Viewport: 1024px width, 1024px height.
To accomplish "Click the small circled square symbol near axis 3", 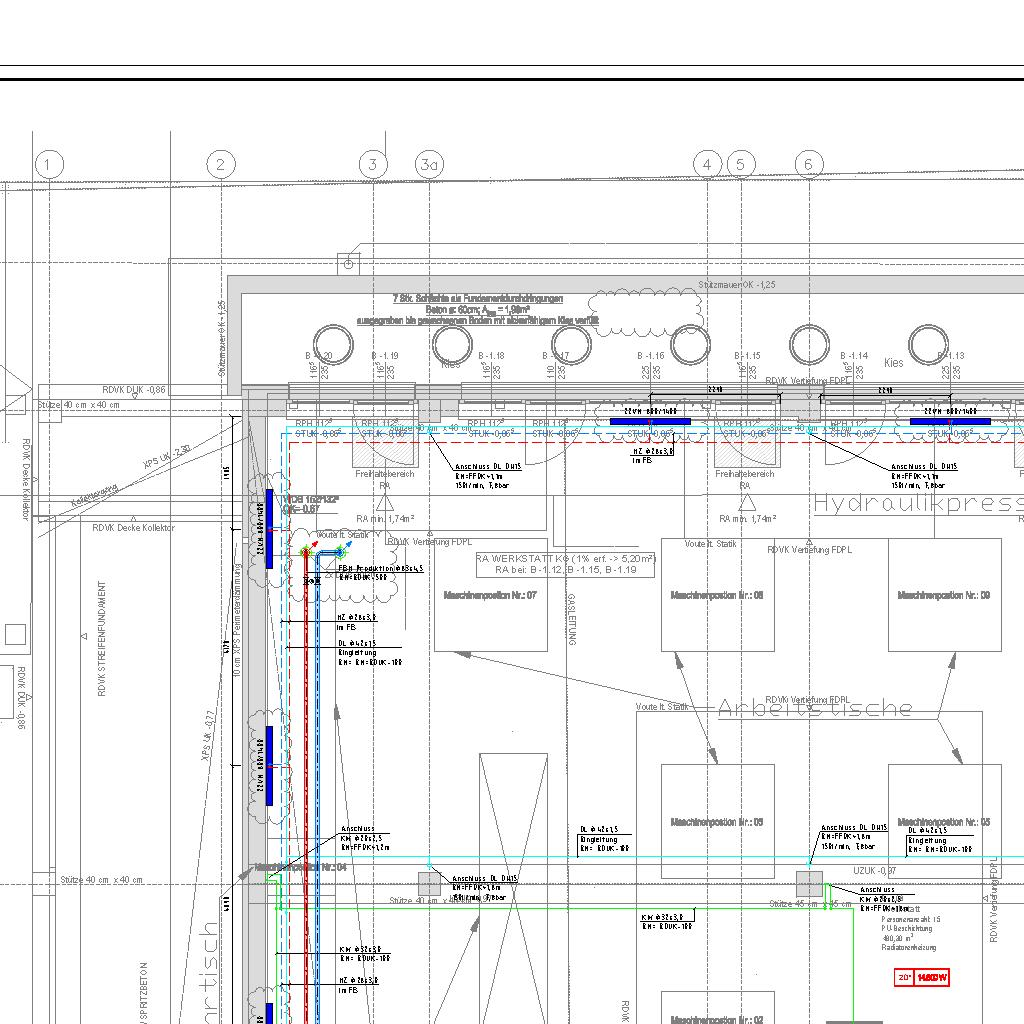I will point(349,264).
